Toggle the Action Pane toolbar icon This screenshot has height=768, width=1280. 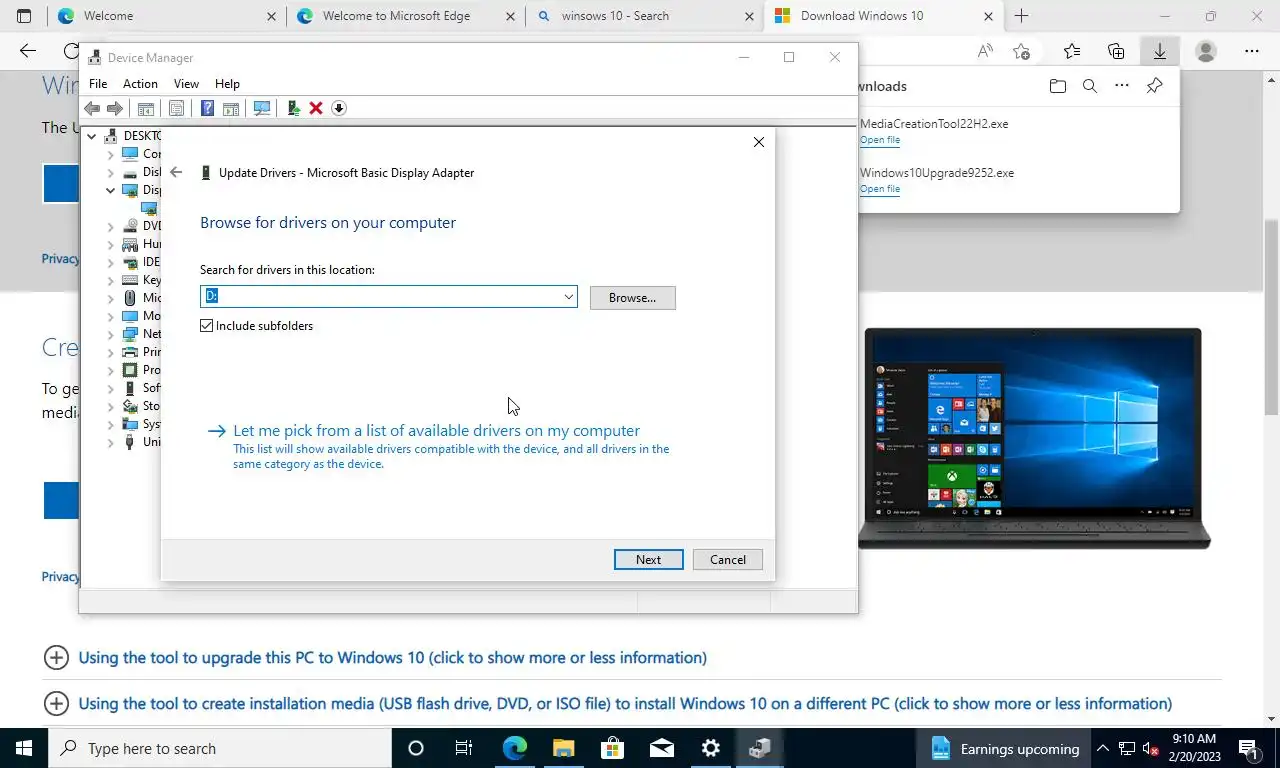[x=231, y=108]
